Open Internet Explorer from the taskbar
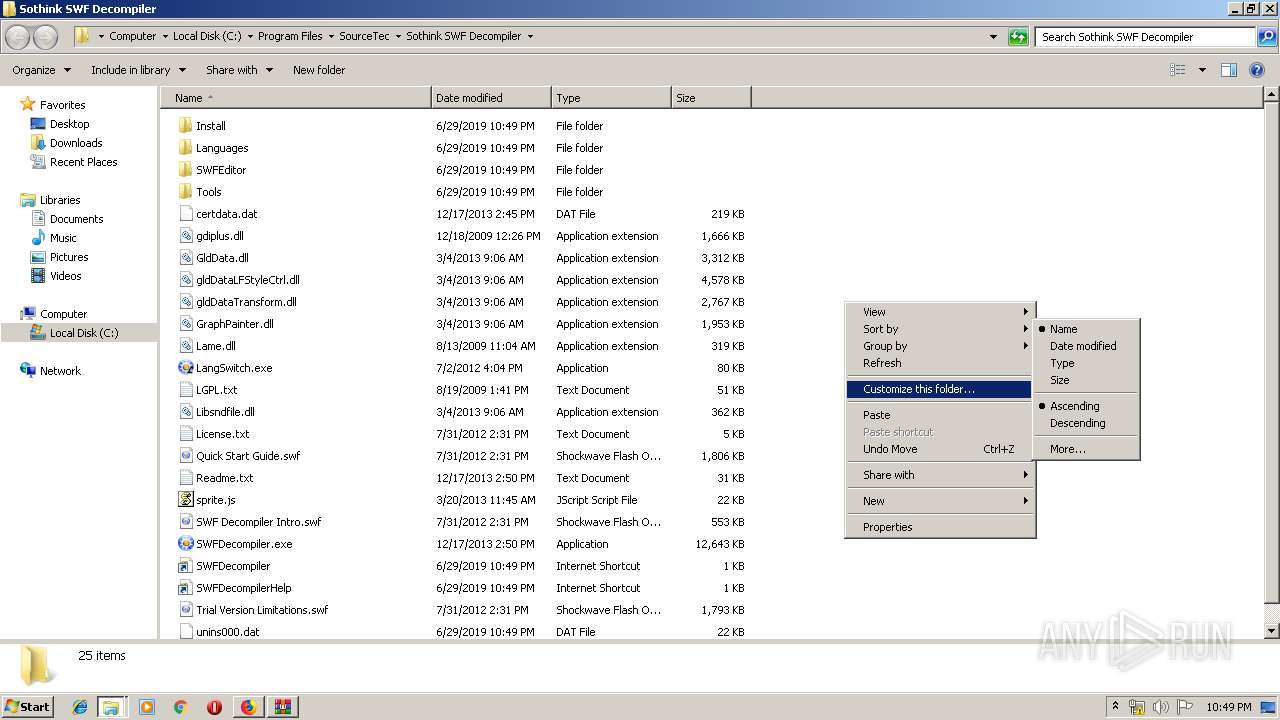The width and height of the screenshot is (1280, 720). 80,707
